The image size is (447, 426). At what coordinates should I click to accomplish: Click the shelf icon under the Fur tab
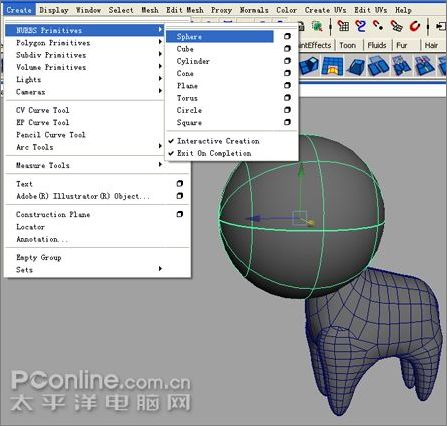click(x=401, y=66)
